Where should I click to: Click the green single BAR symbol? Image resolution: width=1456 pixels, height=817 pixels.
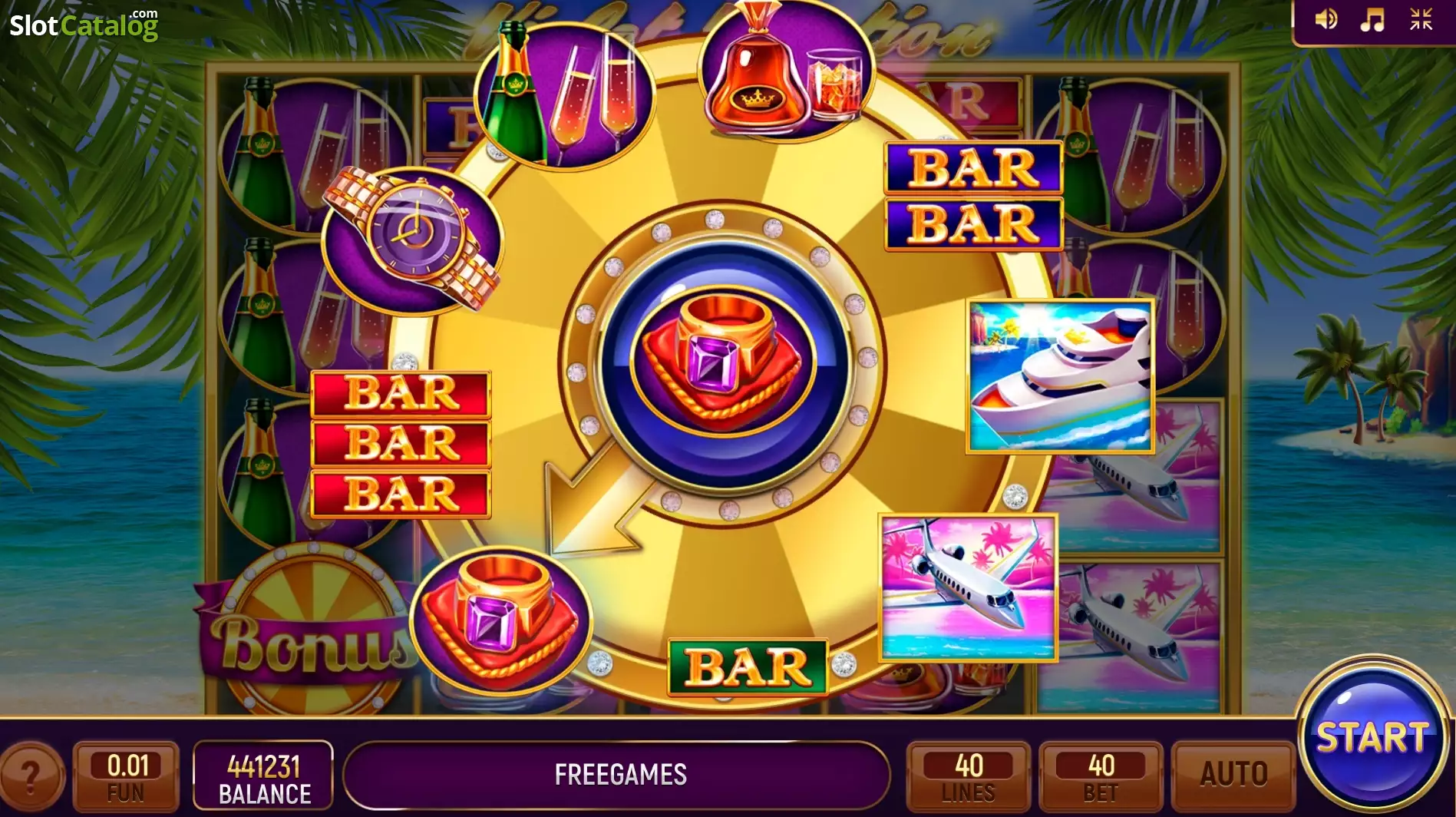point(748,667)
